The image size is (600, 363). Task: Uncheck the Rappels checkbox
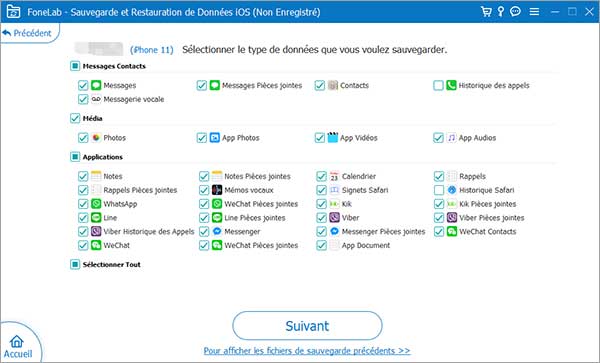click(439, 176)
